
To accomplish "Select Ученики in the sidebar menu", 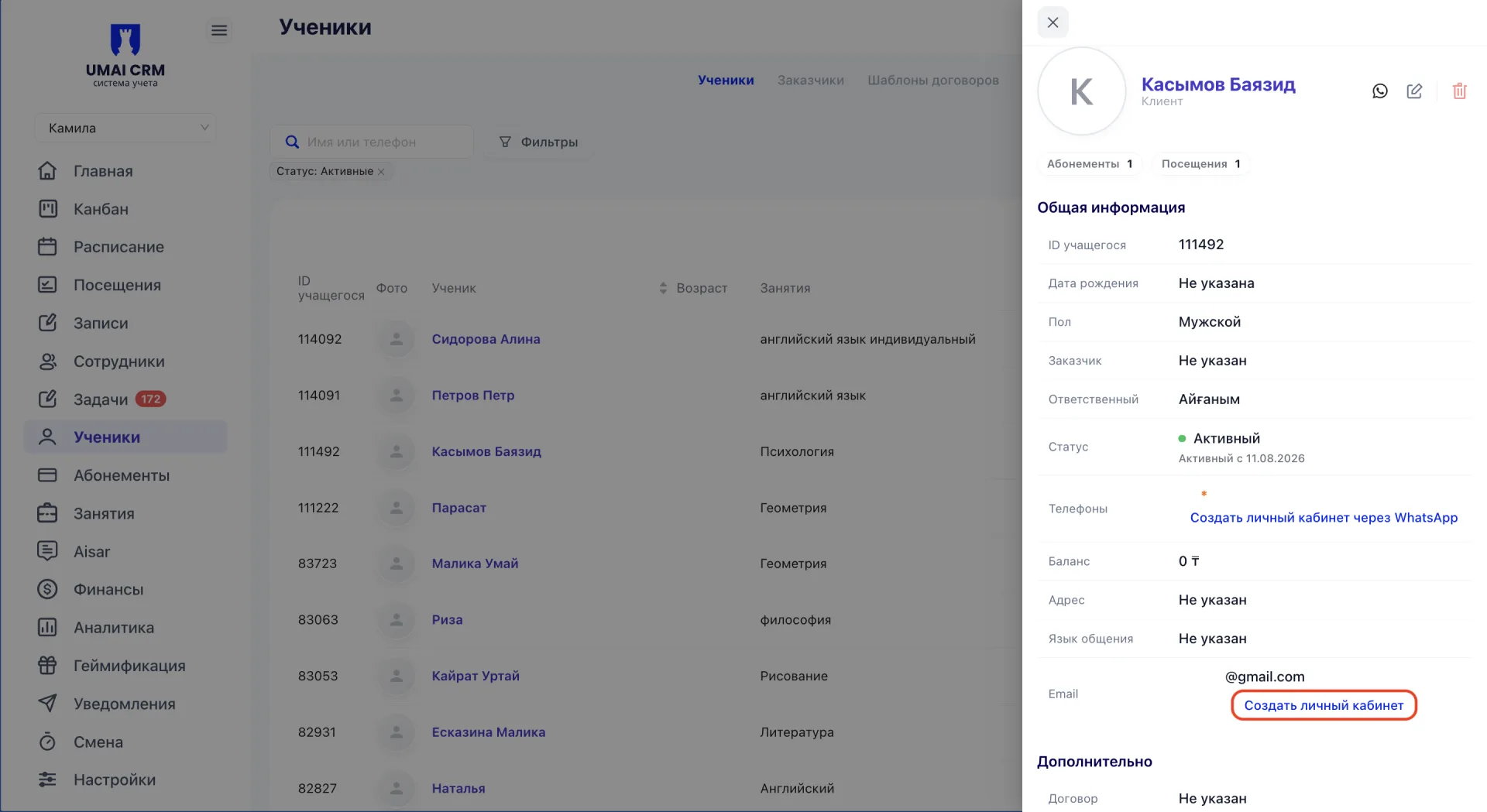I will pyautogui.click(x=125, y=437).
